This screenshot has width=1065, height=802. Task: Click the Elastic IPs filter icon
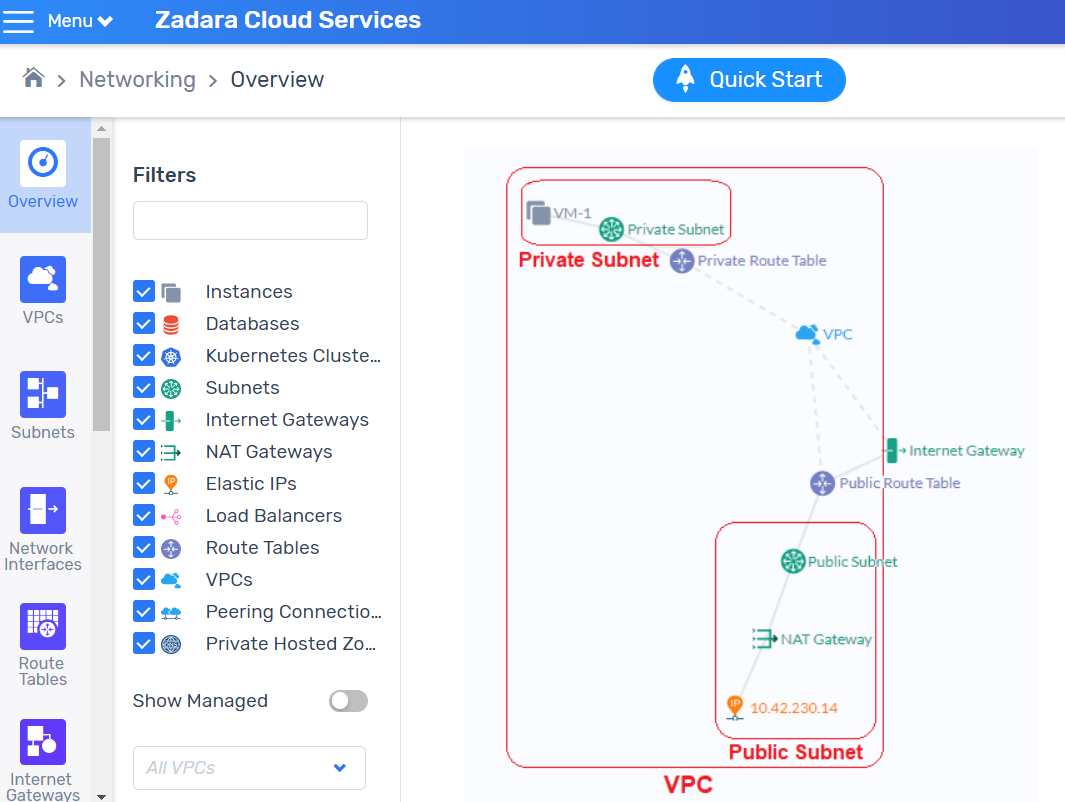[171, 484]
